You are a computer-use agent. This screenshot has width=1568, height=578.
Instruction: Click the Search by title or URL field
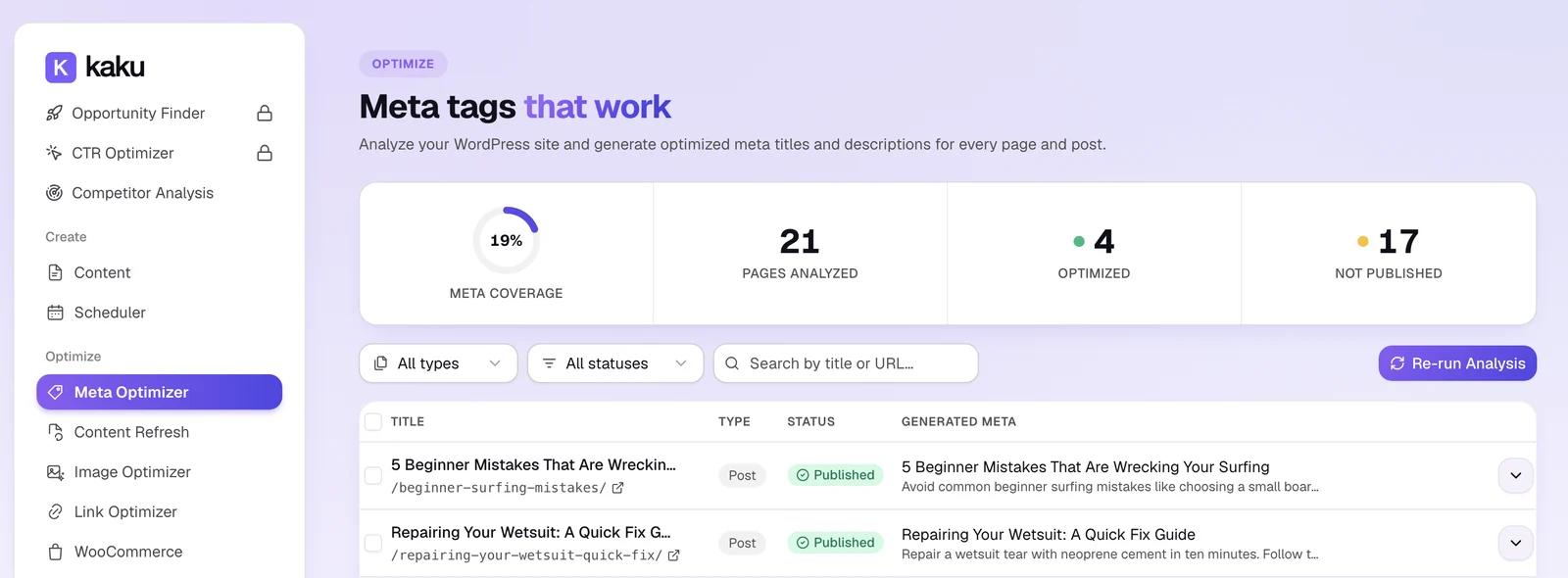[846, 363]
